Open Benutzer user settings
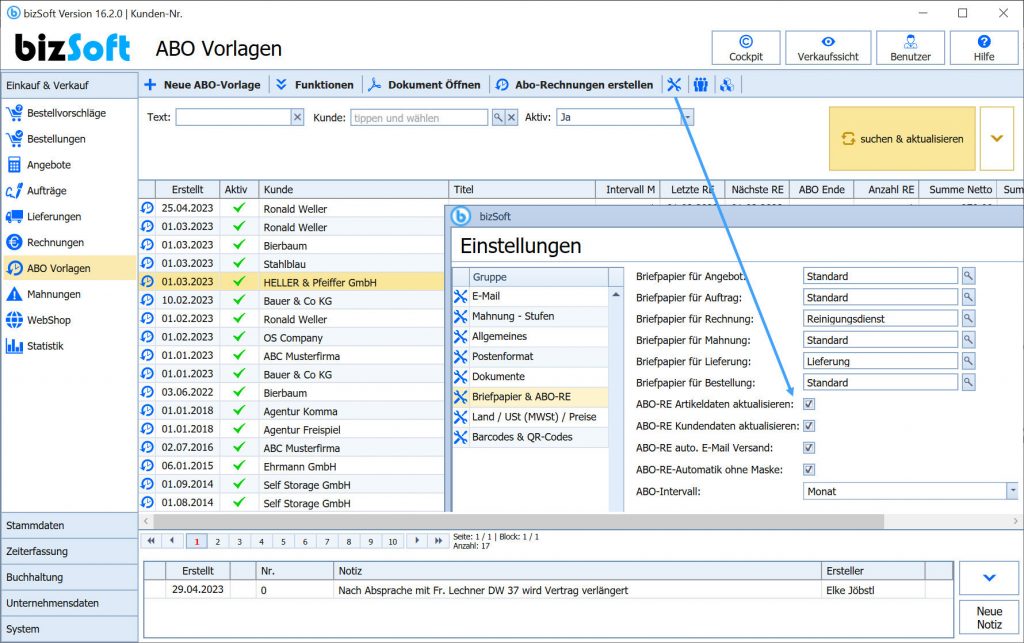 click(x=910, y=48)
